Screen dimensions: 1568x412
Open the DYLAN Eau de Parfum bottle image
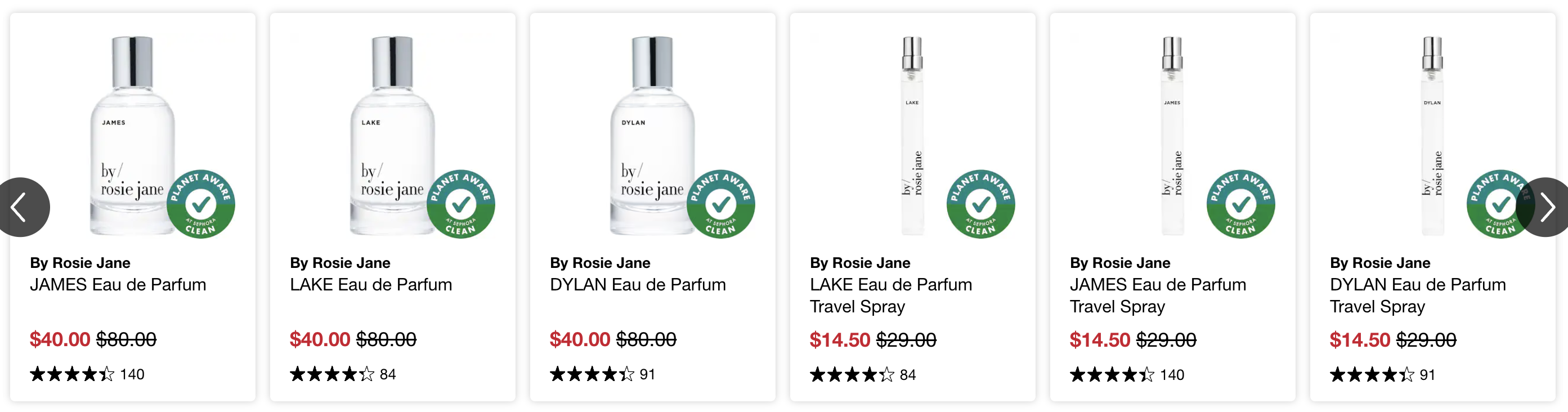point(652,135)
